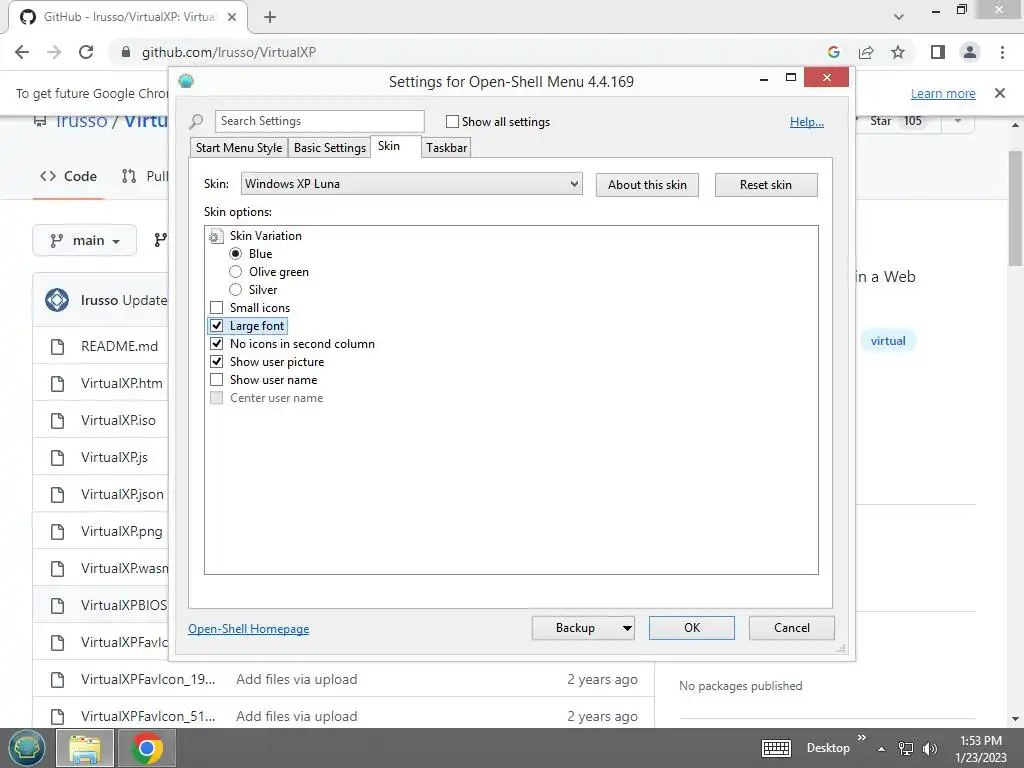Open the main branch dropdown on GitHub
The height and width of the screenshot is (768, 1024).
pyautogui.click(x=85, y=240)
